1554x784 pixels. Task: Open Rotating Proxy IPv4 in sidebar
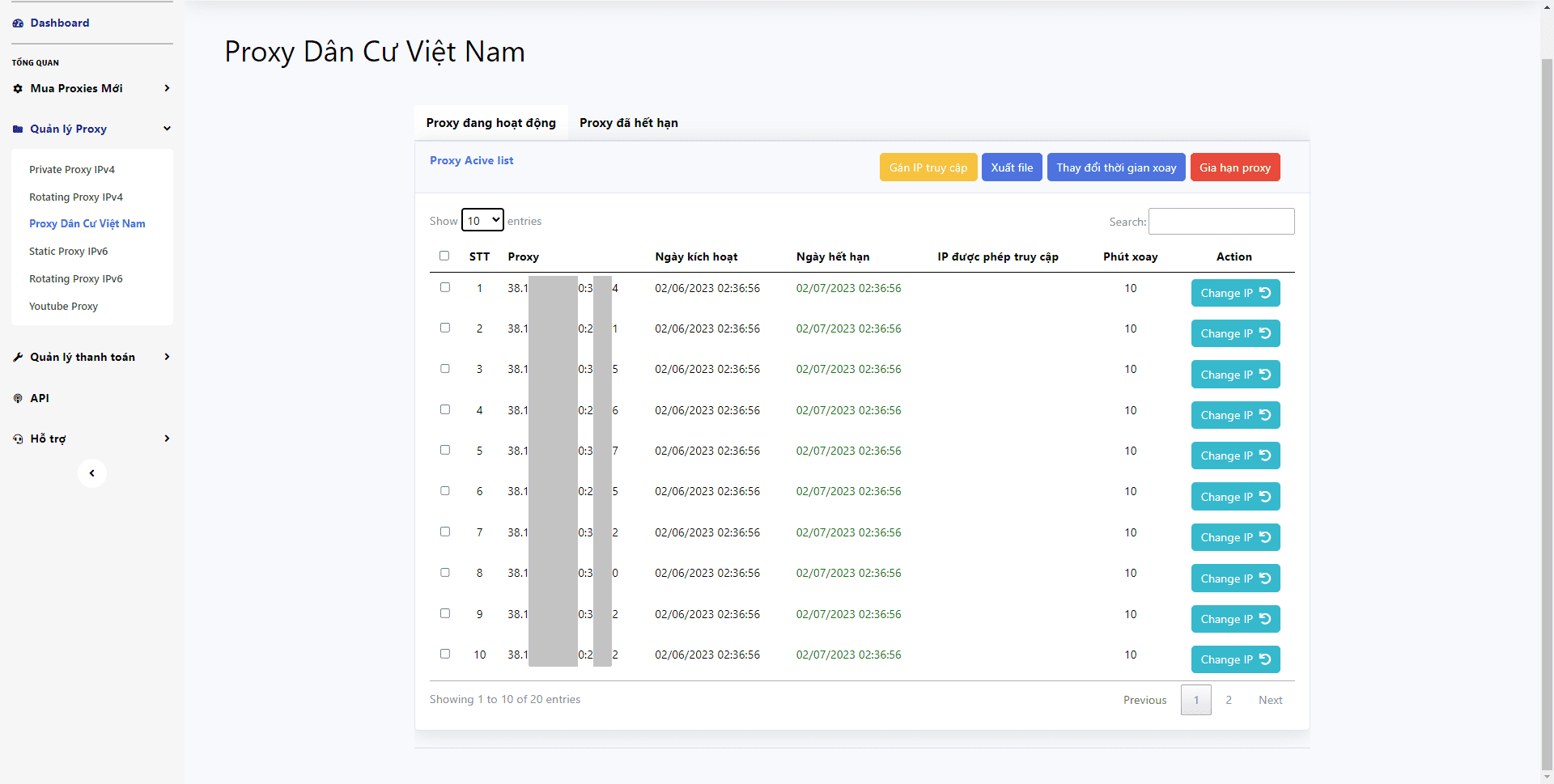tap(76, 197)
